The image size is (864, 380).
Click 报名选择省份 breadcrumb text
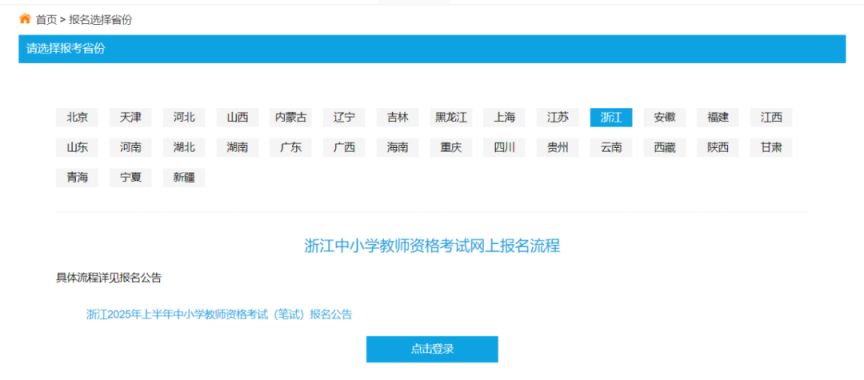click(100, 20)
